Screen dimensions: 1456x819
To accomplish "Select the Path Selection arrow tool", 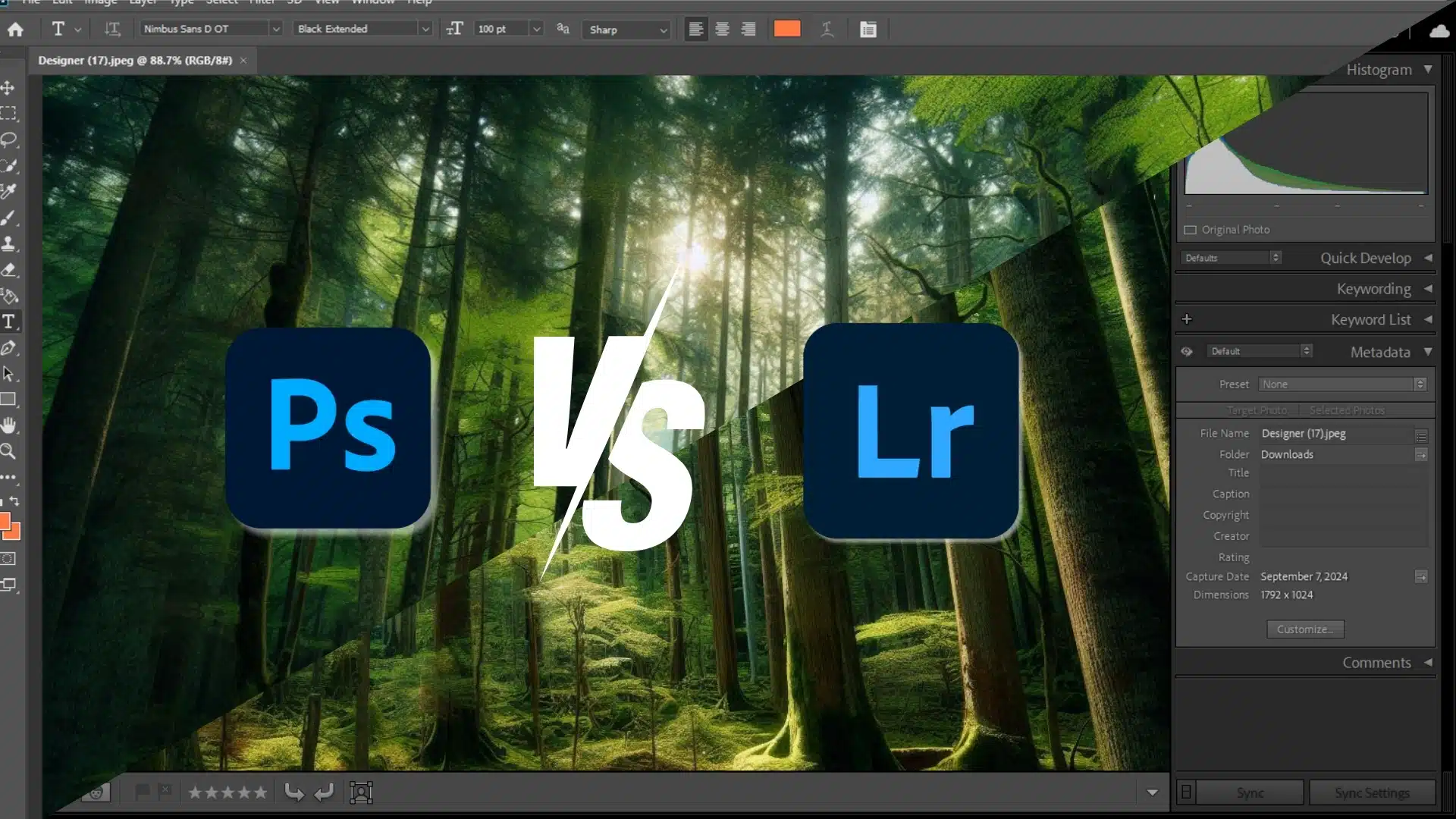I will pos(8,374).
